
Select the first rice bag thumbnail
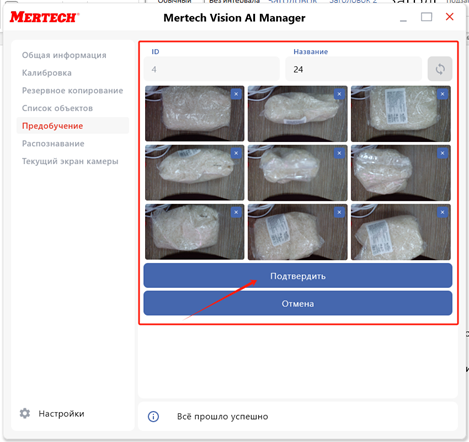tap(195, 114)
